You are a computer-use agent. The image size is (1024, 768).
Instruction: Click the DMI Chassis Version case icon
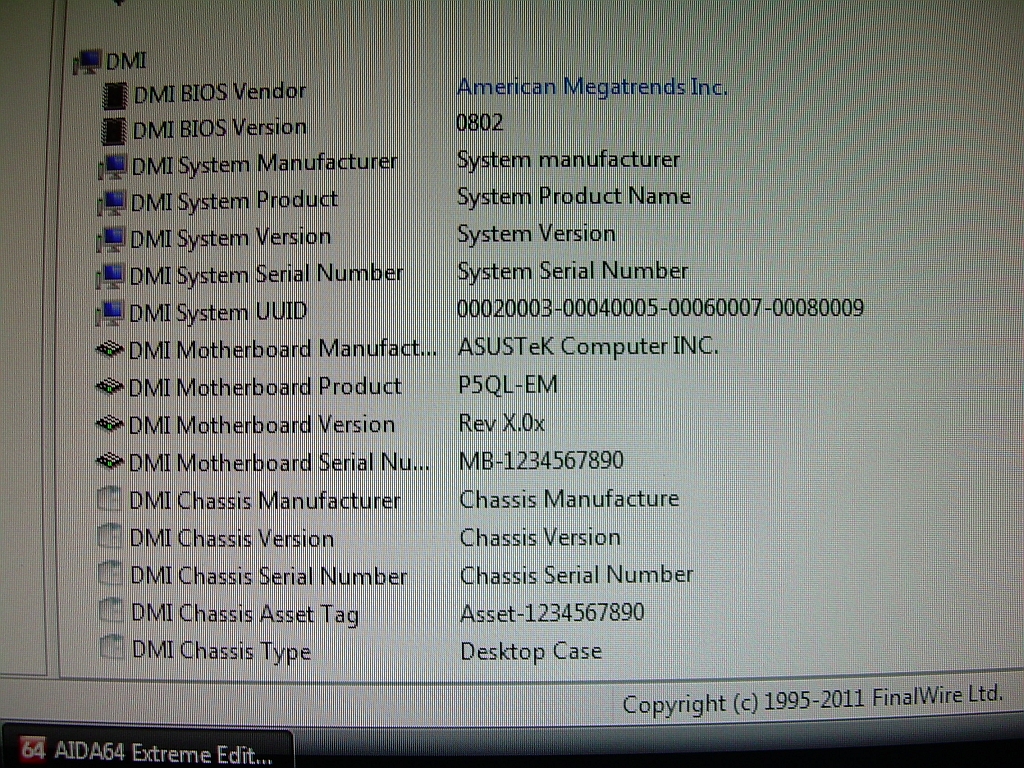point(109,537)
